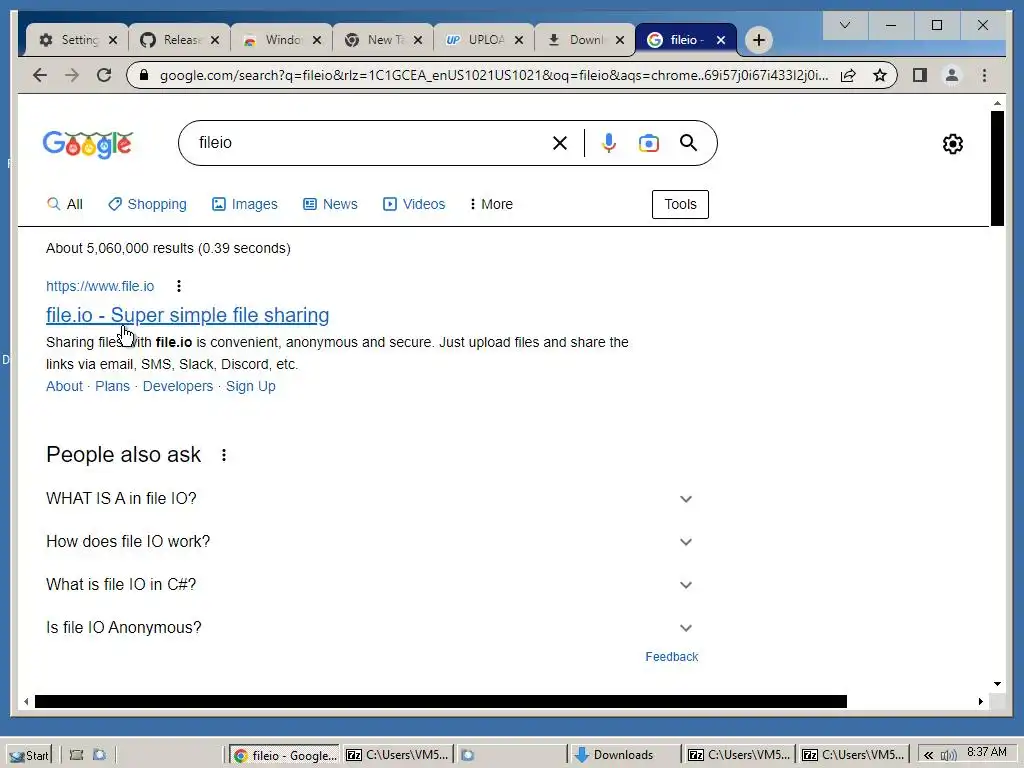This screenshot has width=1024, height=768.
Task: Start voice search with microphone
Action: [609, 143]
